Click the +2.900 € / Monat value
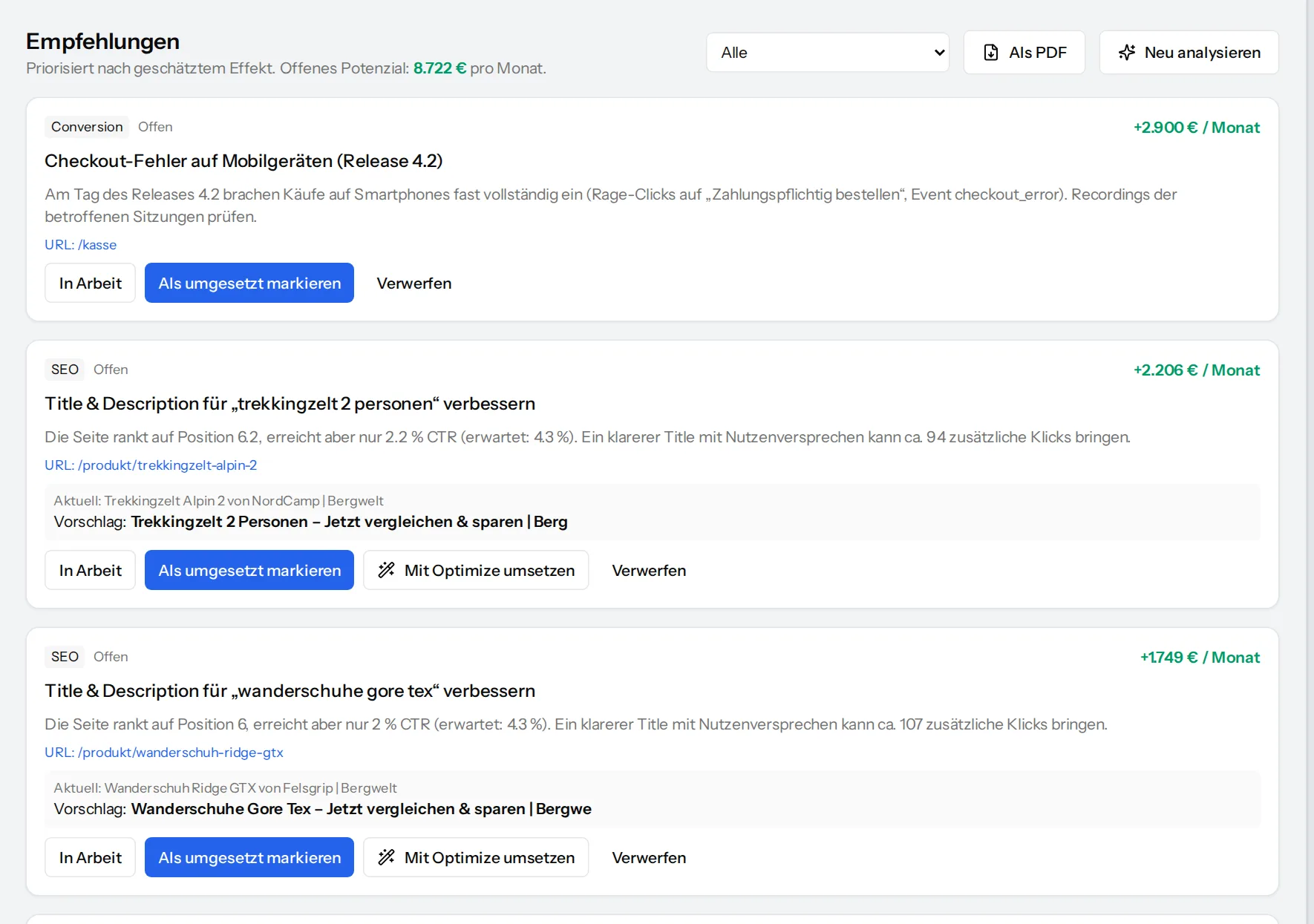 click(1197, 128)
